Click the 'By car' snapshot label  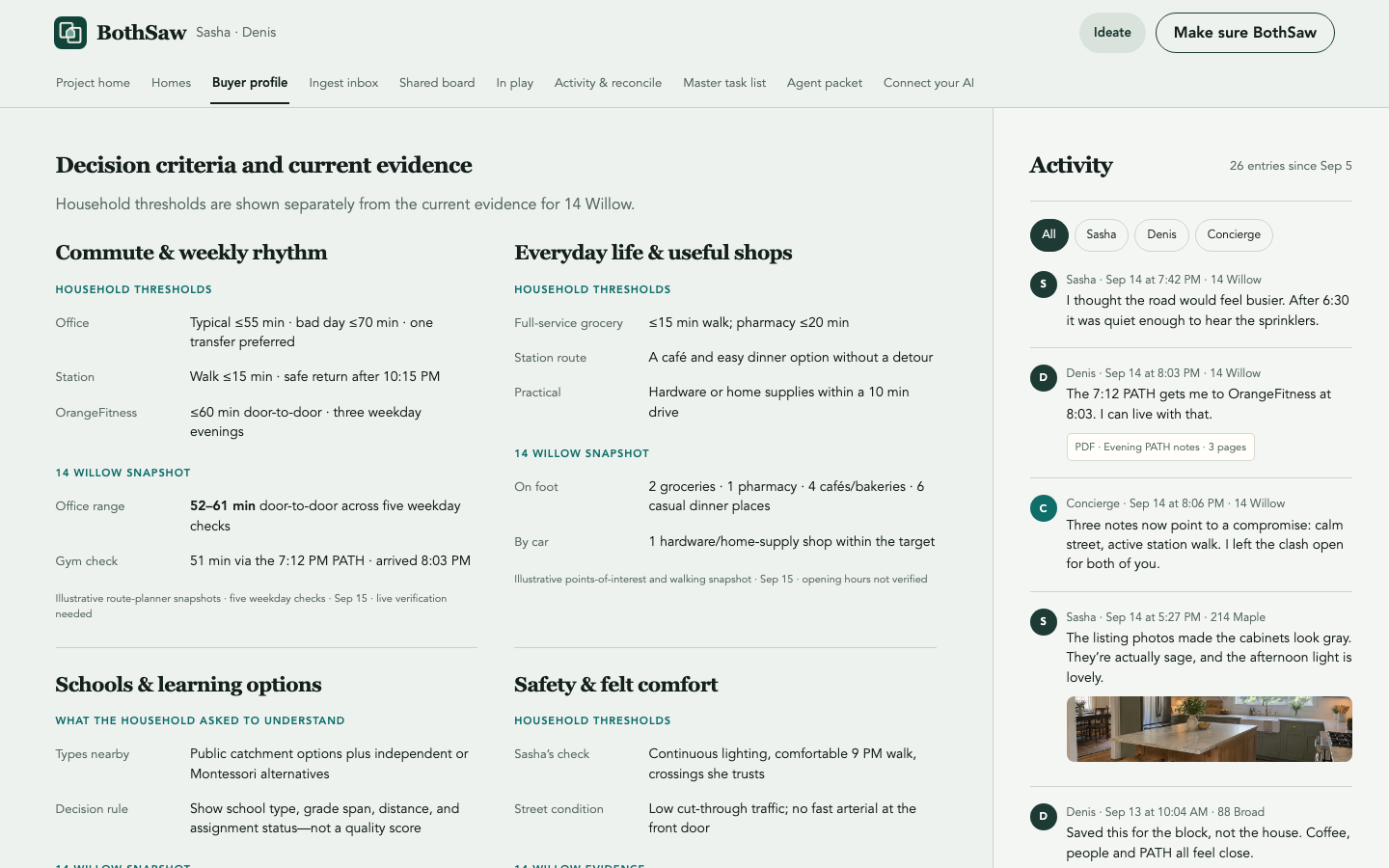point(531,542)
